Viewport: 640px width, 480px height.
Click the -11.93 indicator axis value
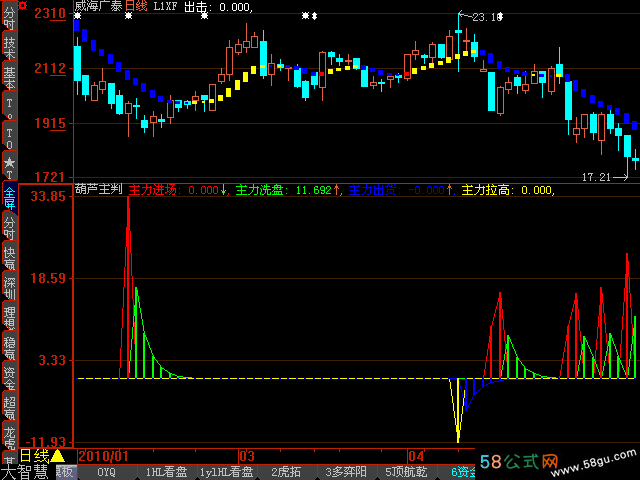[x=46, y=442]
